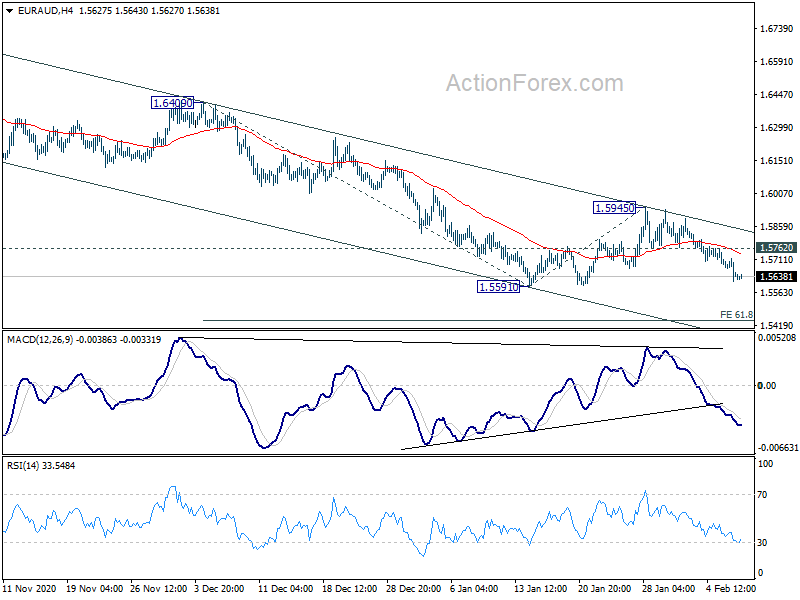Click the 1.67390 price axis value
Image resolution: width=800 pixels, height=600 pixels.
point(777,29)
